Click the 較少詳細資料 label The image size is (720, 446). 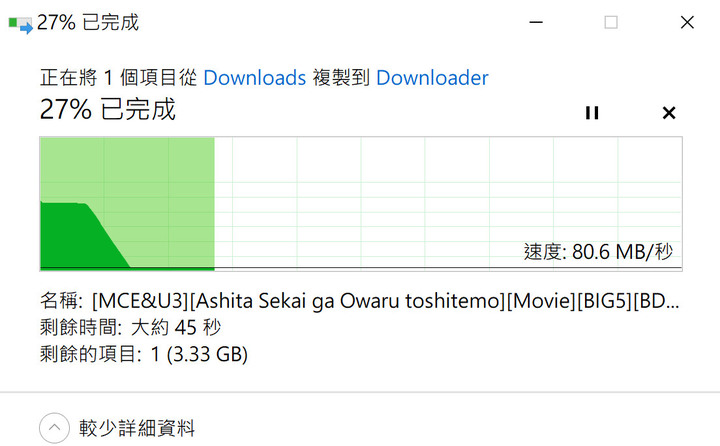[x=137, y=428]
